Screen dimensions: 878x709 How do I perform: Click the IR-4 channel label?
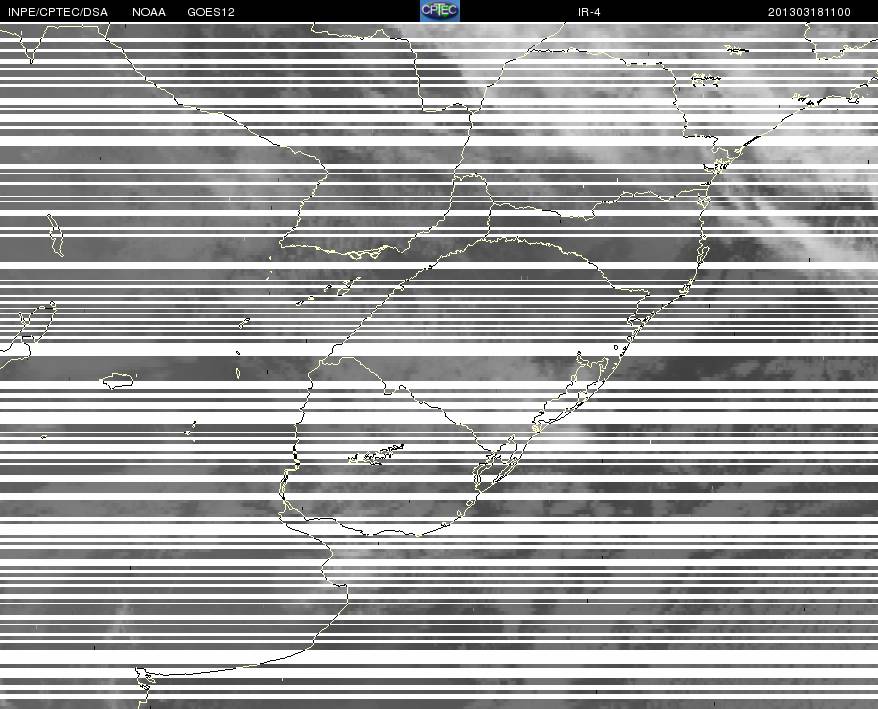coord(589,12)
